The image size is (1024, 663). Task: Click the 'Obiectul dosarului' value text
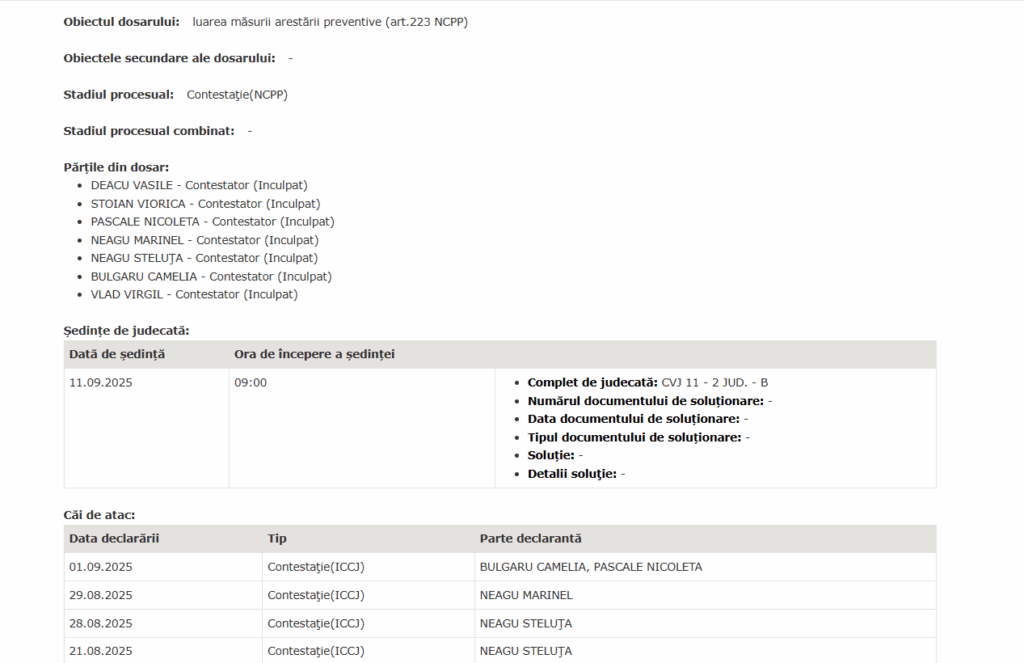pyautogui.click(x=330, y=22)
